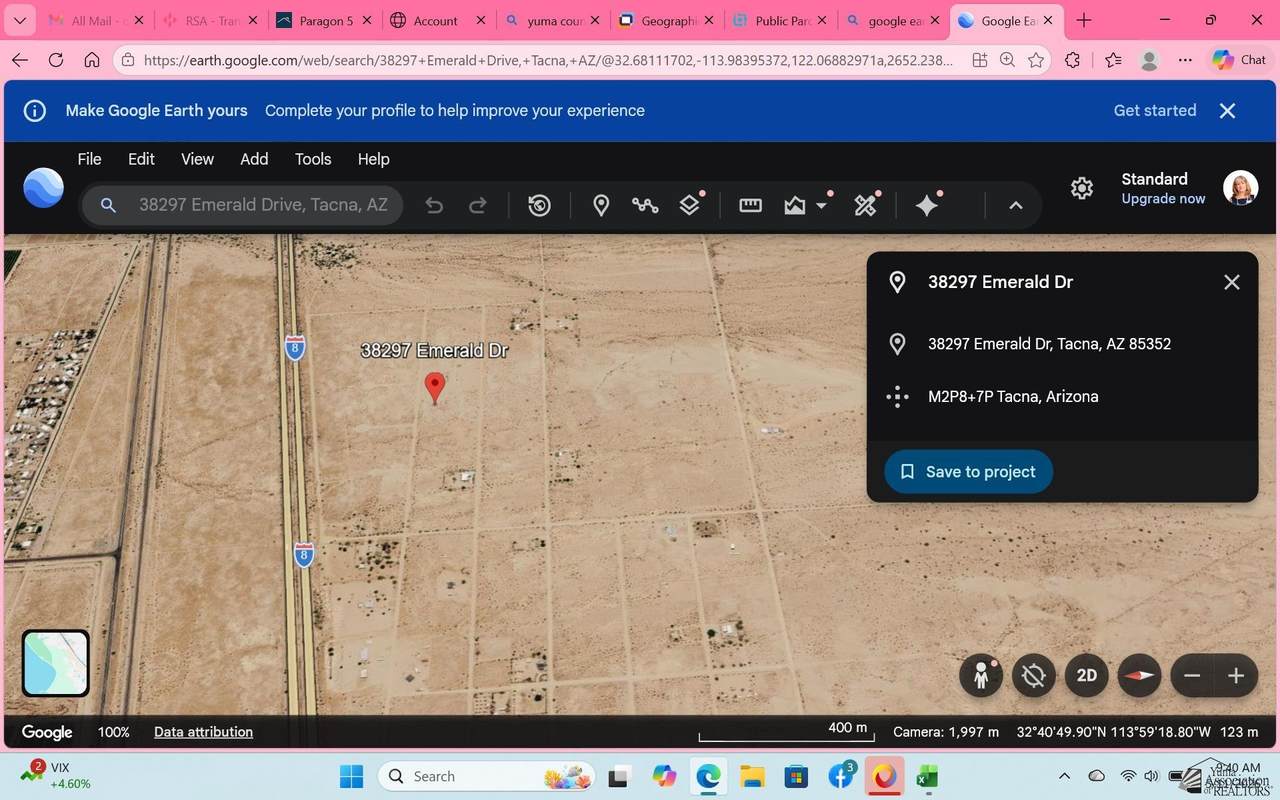Open browser extensions puzzle icon
Image resolution: width=1280 pixels, height=800 pixels.
tap(1073, 60)
